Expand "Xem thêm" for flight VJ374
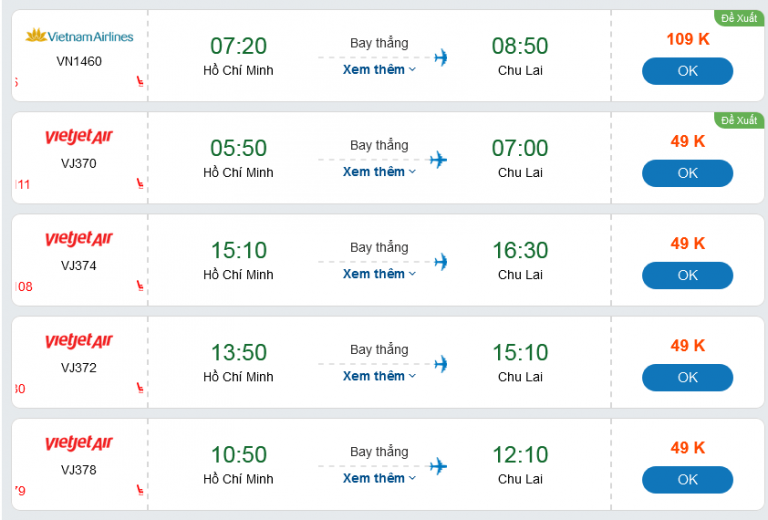 click(379, 274)
